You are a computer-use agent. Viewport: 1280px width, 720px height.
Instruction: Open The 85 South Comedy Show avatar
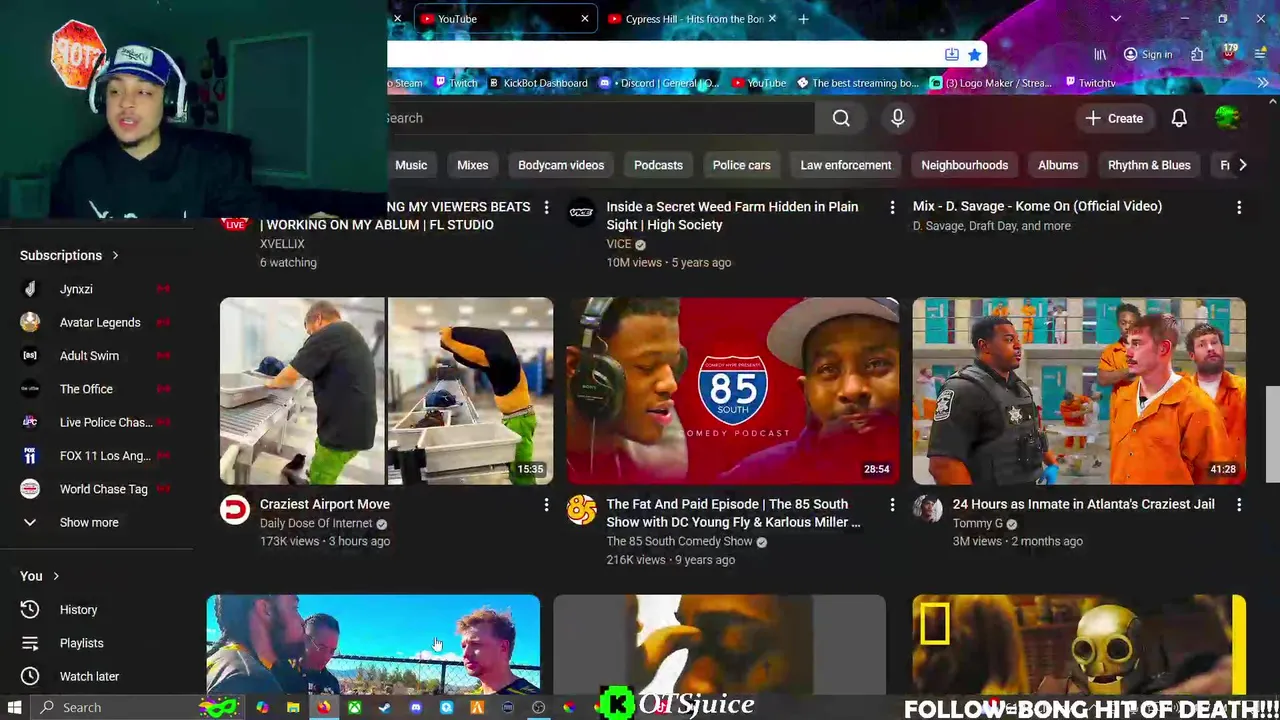coord(581,510)
